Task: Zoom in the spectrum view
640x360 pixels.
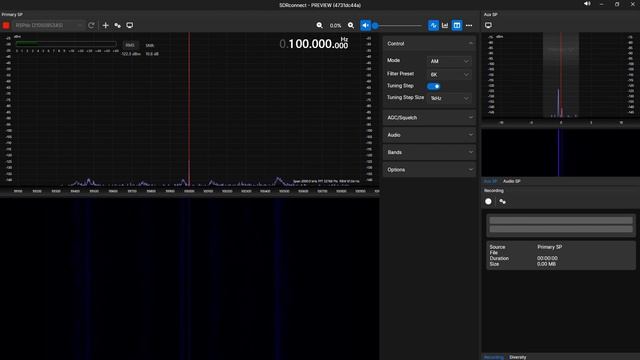Action: coord(351,25)
